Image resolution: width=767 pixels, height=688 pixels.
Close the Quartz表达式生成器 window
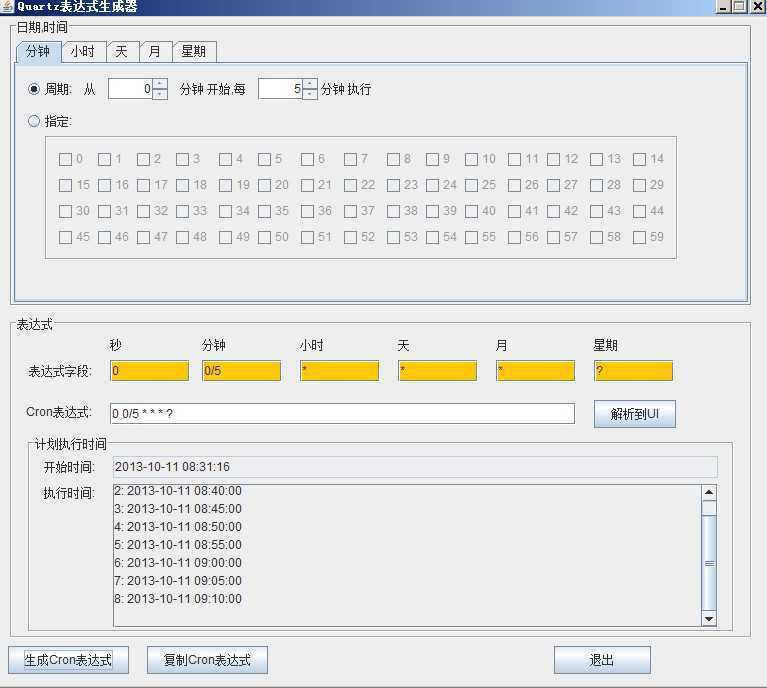coord(758,6)
